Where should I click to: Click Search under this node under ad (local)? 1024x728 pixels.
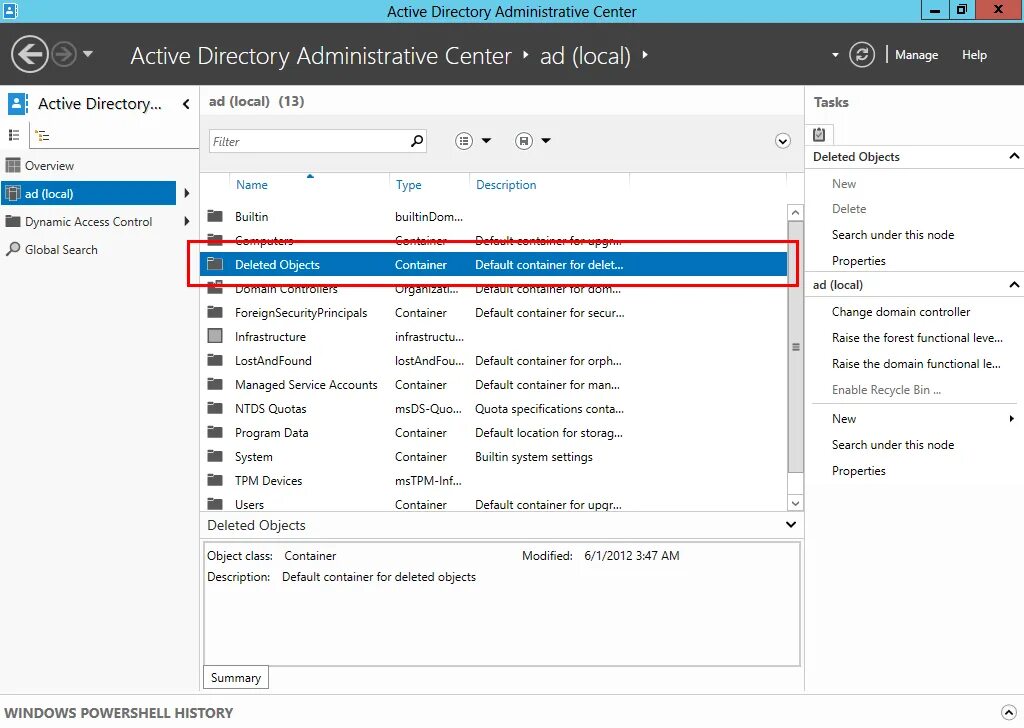[893, 445]
